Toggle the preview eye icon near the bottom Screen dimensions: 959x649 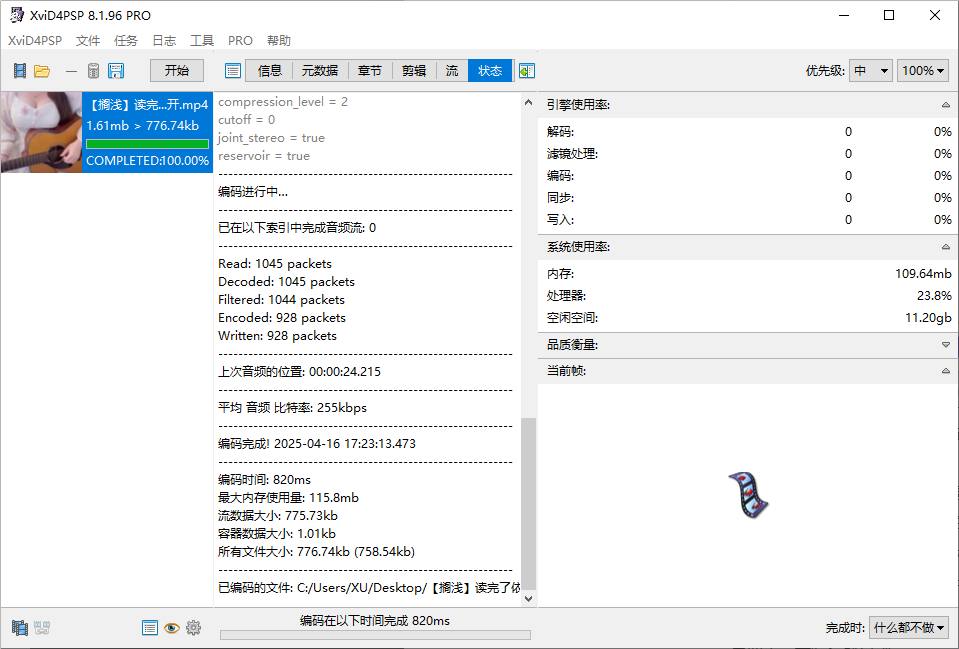click(172, 628)
